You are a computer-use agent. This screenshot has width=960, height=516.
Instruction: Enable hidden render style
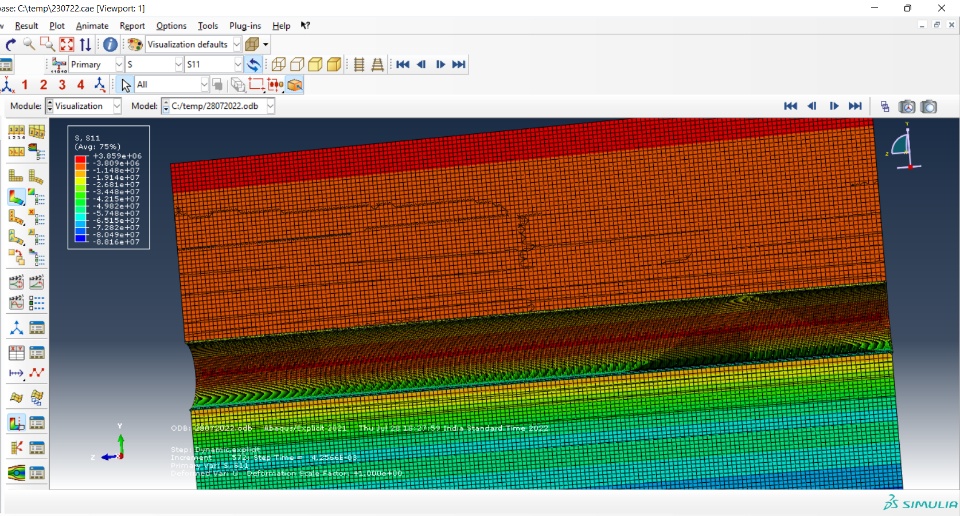coord(297,64)
